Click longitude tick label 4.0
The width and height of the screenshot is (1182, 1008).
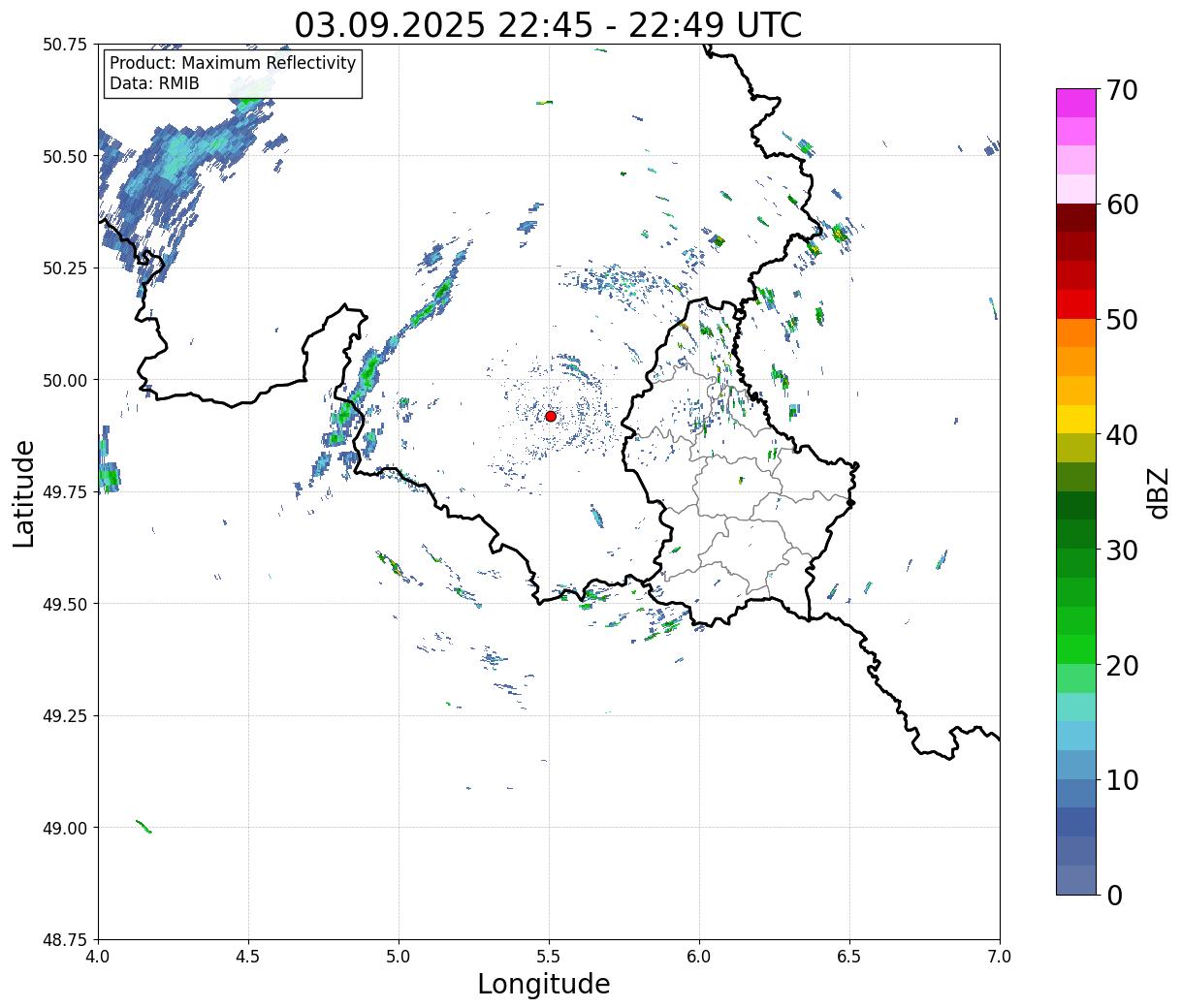pyautogui.click(x=98, y=956)
